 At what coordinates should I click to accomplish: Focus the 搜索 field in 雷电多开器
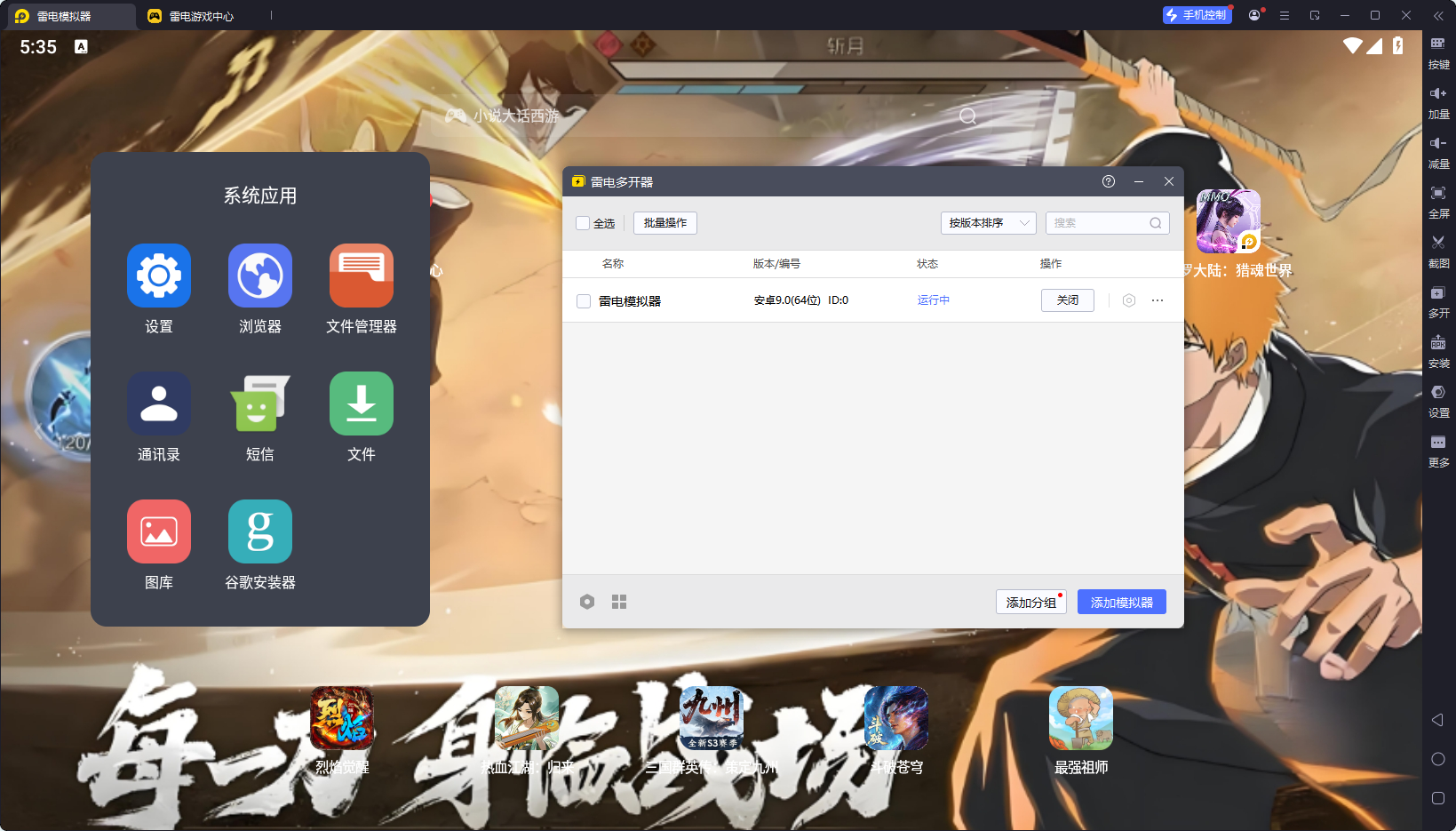[1108, 223]
